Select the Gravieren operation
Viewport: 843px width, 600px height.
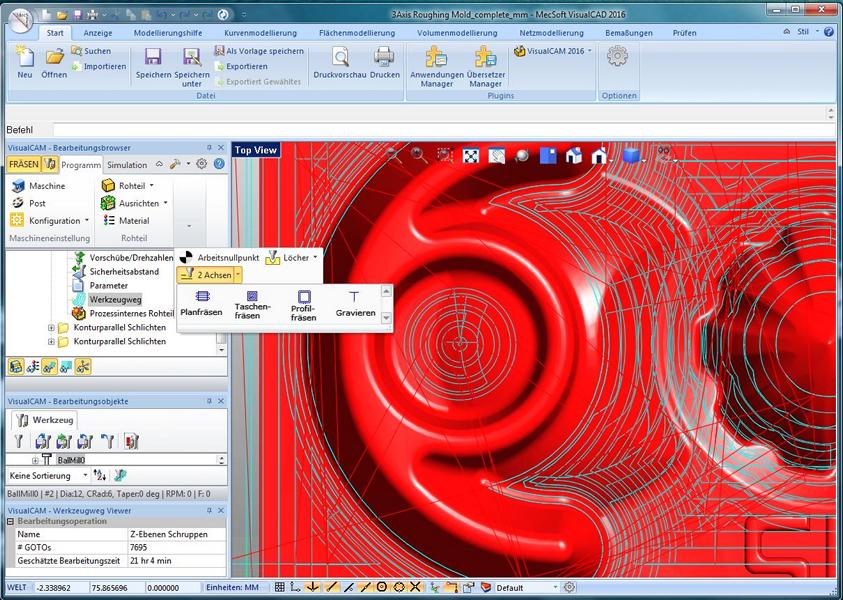tap(355, 304)
